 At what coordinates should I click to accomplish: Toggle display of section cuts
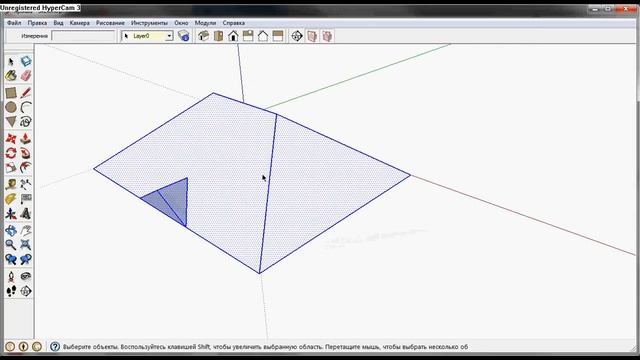pyautogui.click(x=327, y=36)
